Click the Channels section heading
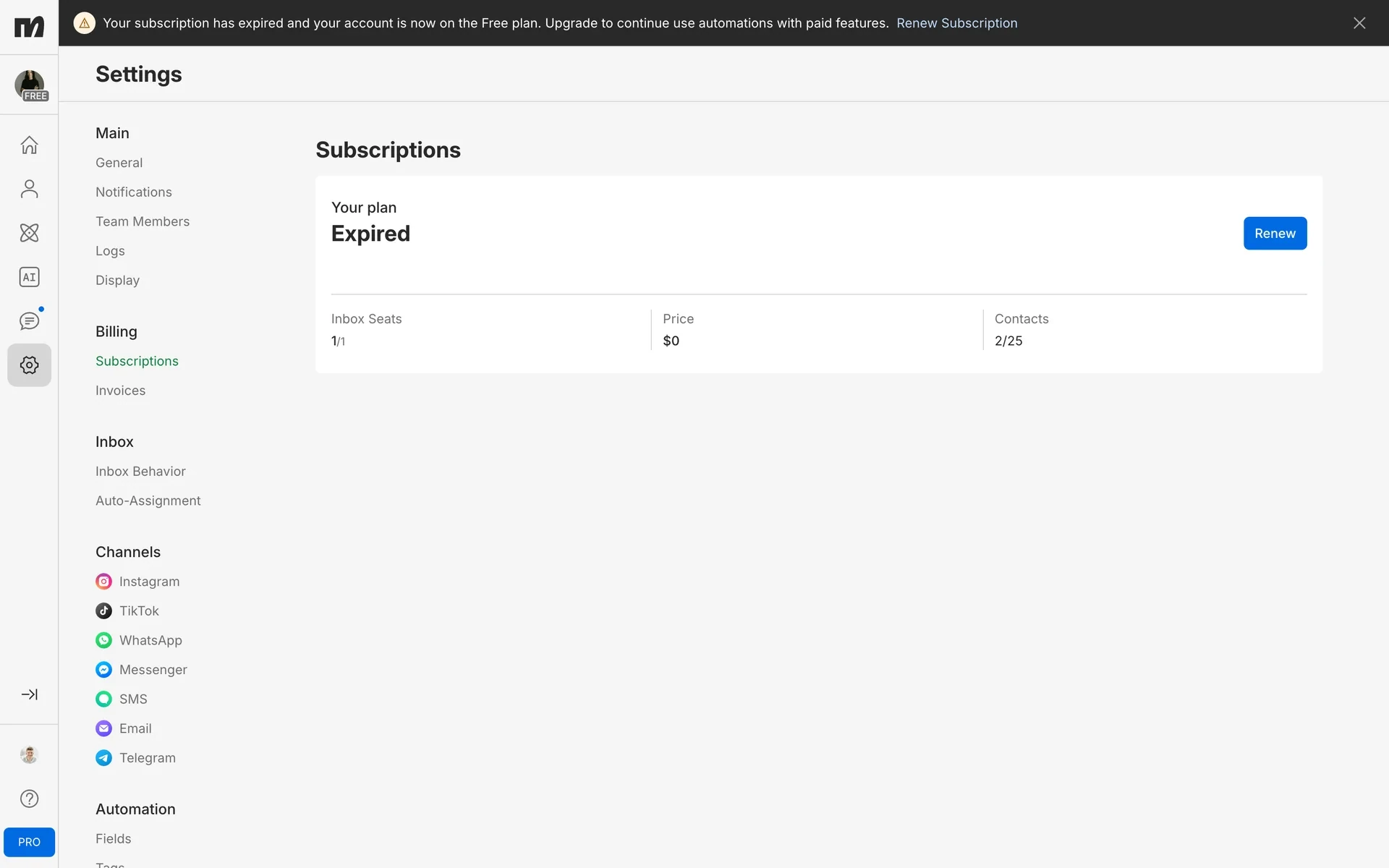 tap(128, 552)
